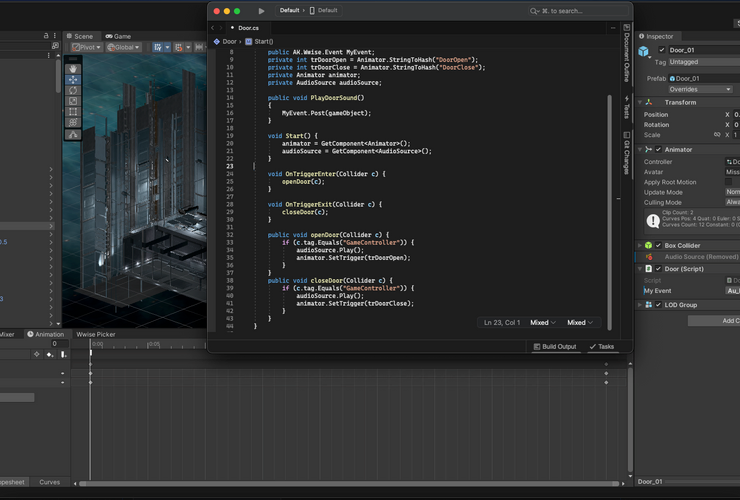Run the code with the play button
740x500 pixels.
pos(261,10)
